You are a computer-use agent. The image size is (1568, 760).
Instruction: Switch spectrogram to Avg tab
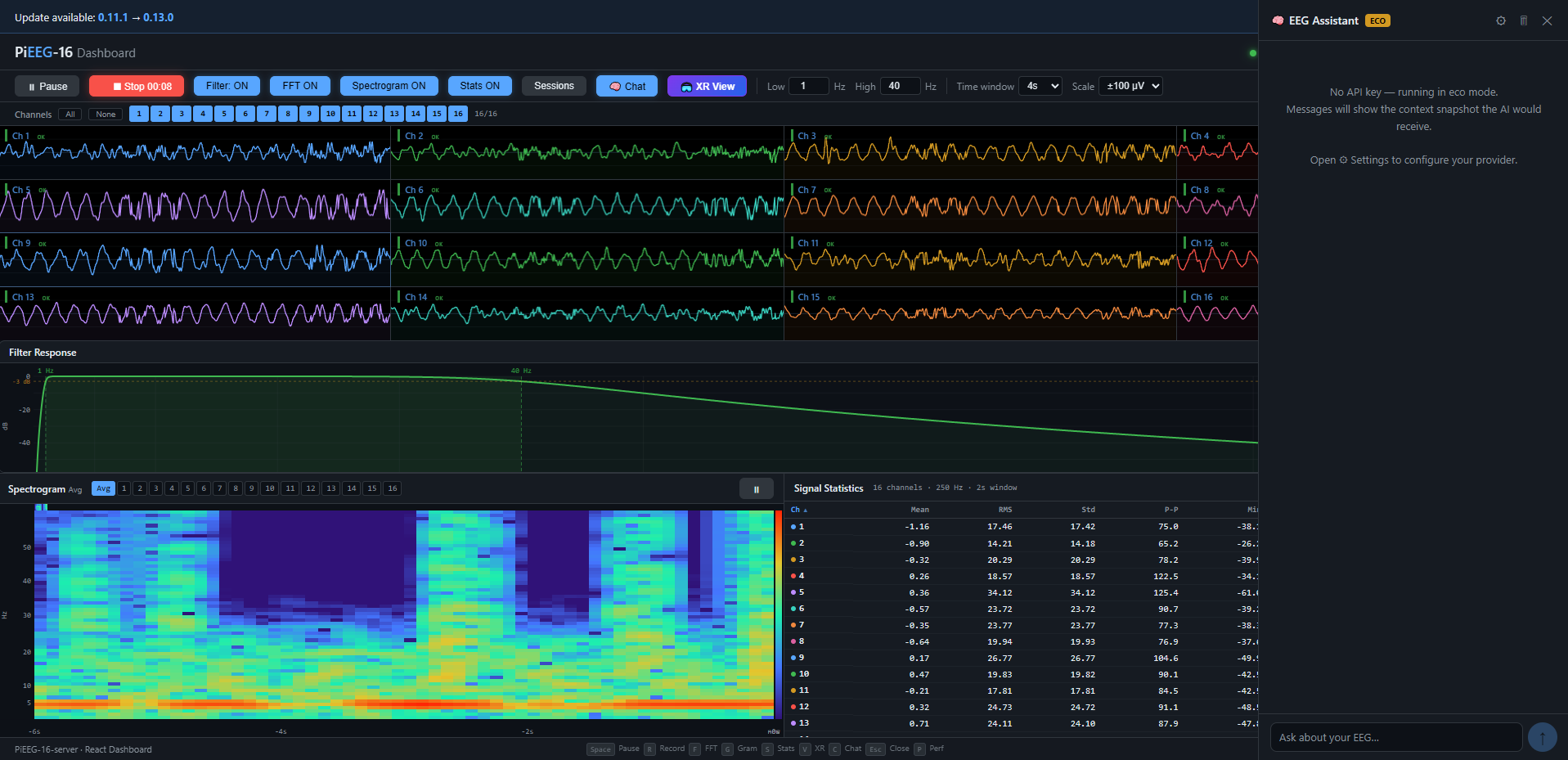click(103, 488)
